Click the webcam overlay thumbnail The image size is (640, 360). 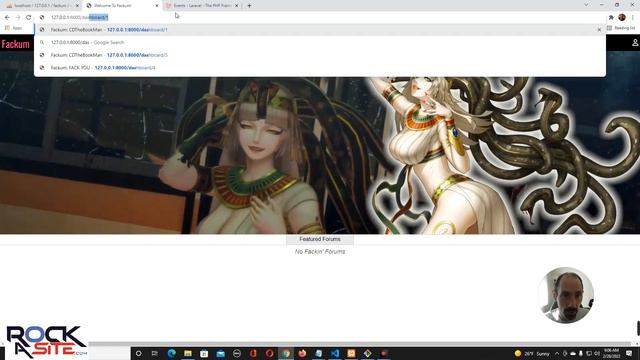(x=566, y=295)
